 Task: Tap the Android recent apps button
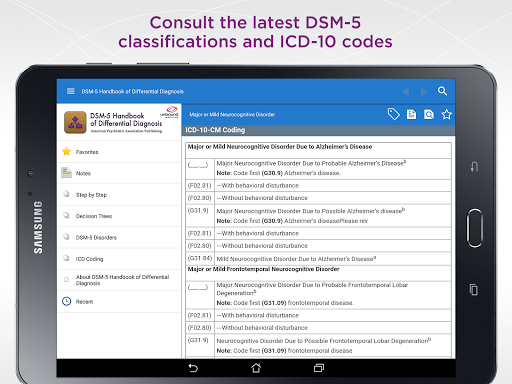click(319, 368)
